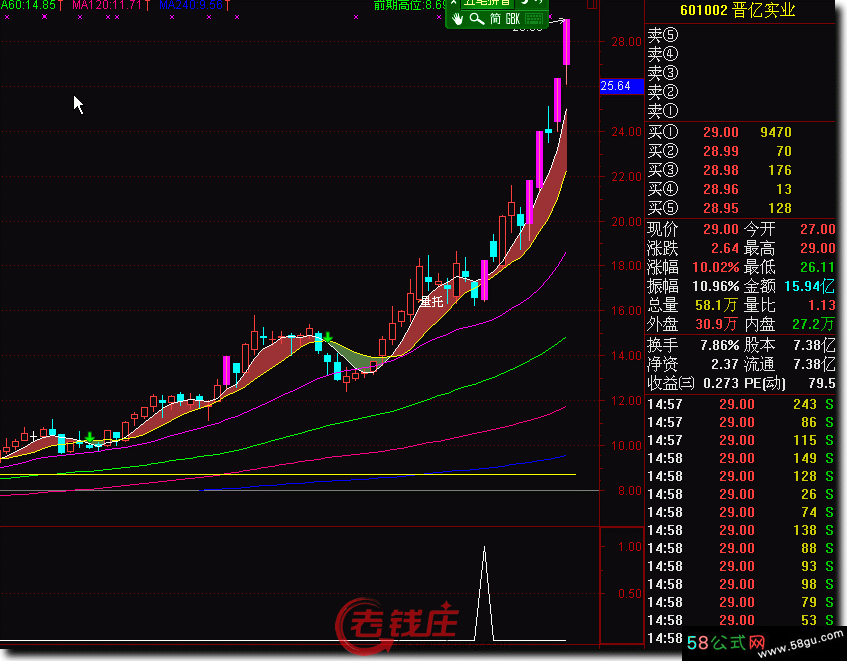Click the 金额 turnover value 15.94亿

click(810, 286)
